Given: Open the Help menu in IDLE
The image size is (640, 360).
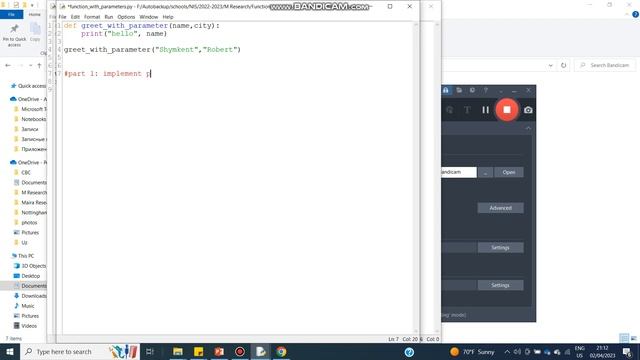Looking at the screenshot, I should [x=168, y=17].
